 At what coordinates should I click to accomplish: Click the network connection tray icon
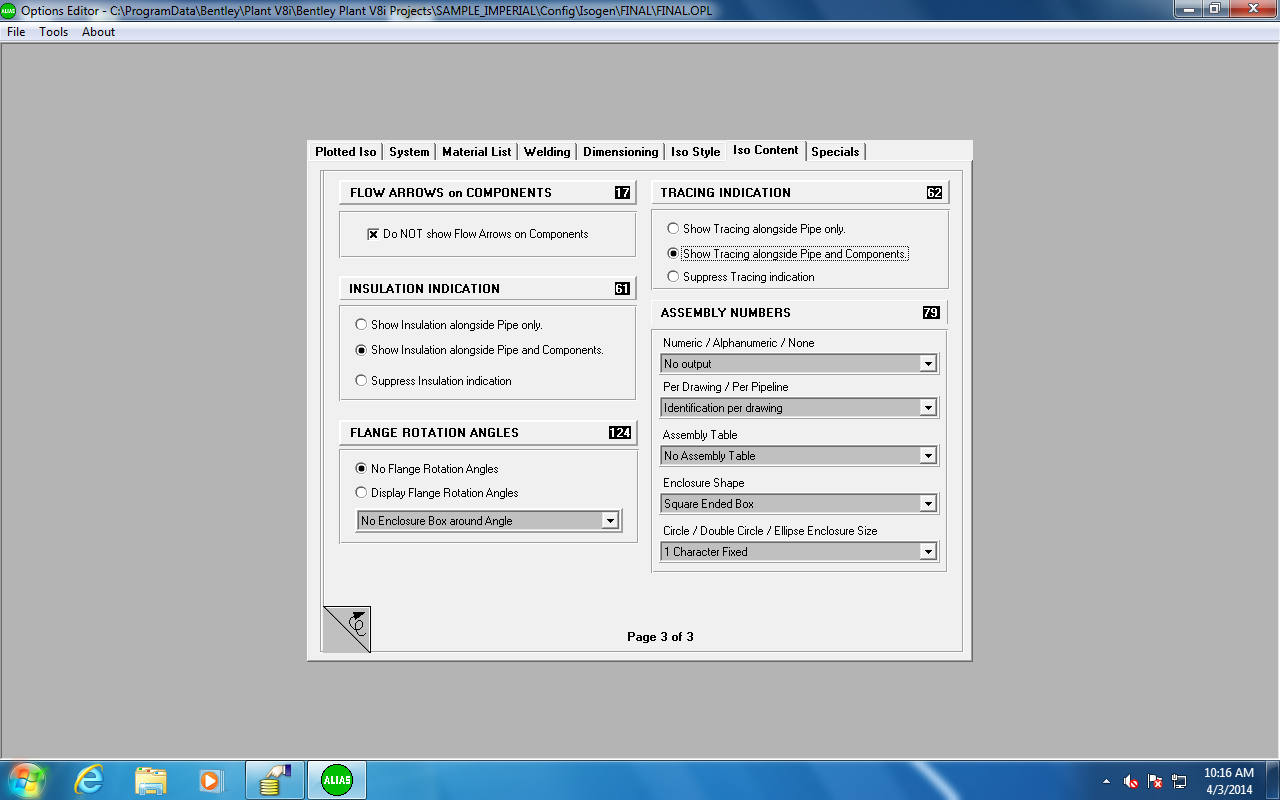click(1179, 781)
